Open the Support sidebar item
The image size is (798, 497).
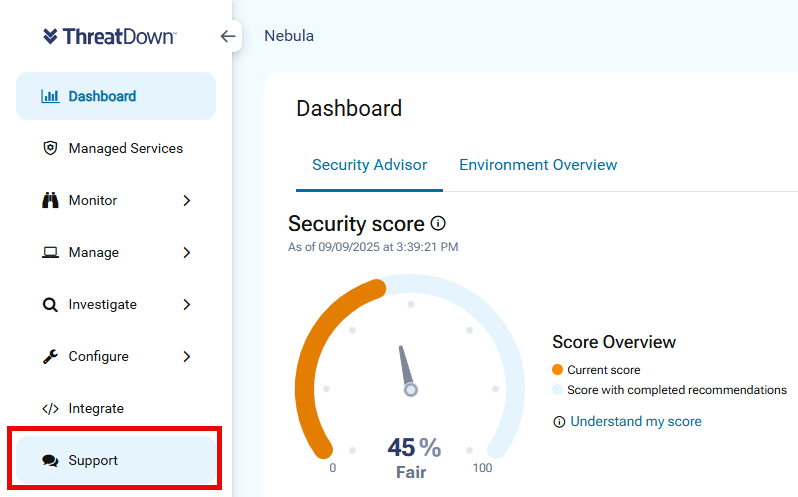tap(116, 460)
